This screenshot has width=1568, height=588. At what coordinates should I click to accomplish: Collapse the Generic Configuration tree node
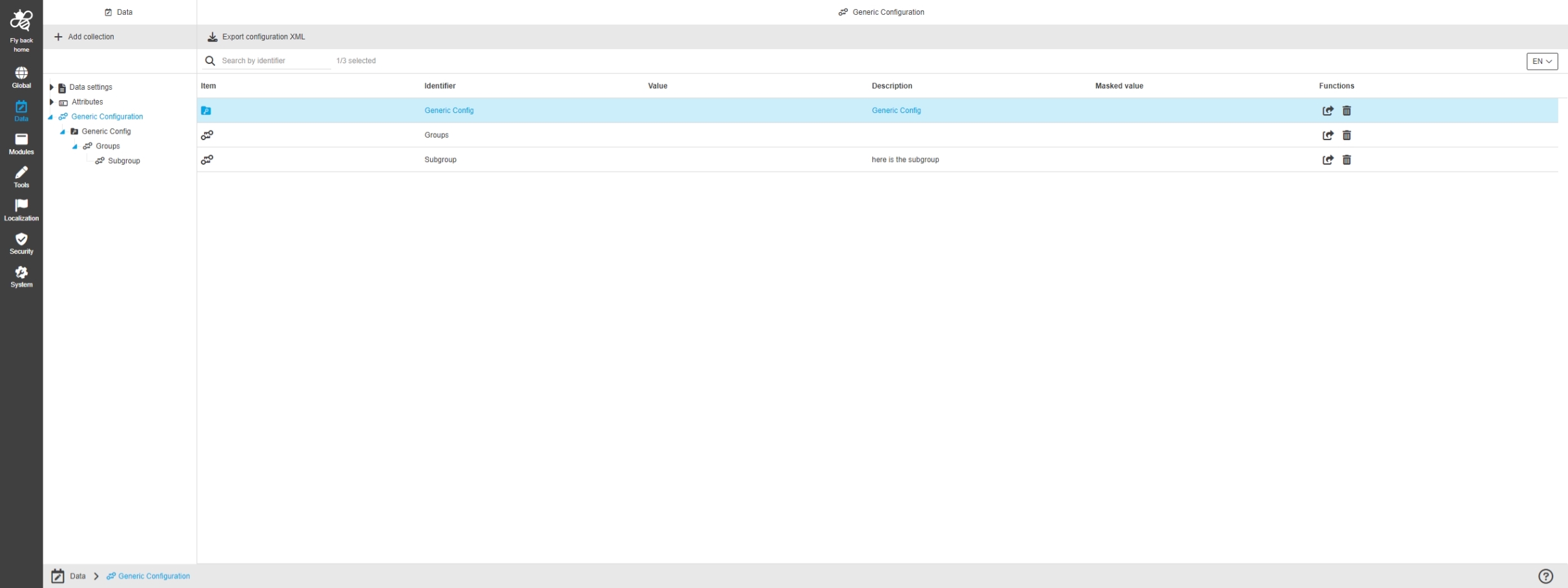[50, 117]
